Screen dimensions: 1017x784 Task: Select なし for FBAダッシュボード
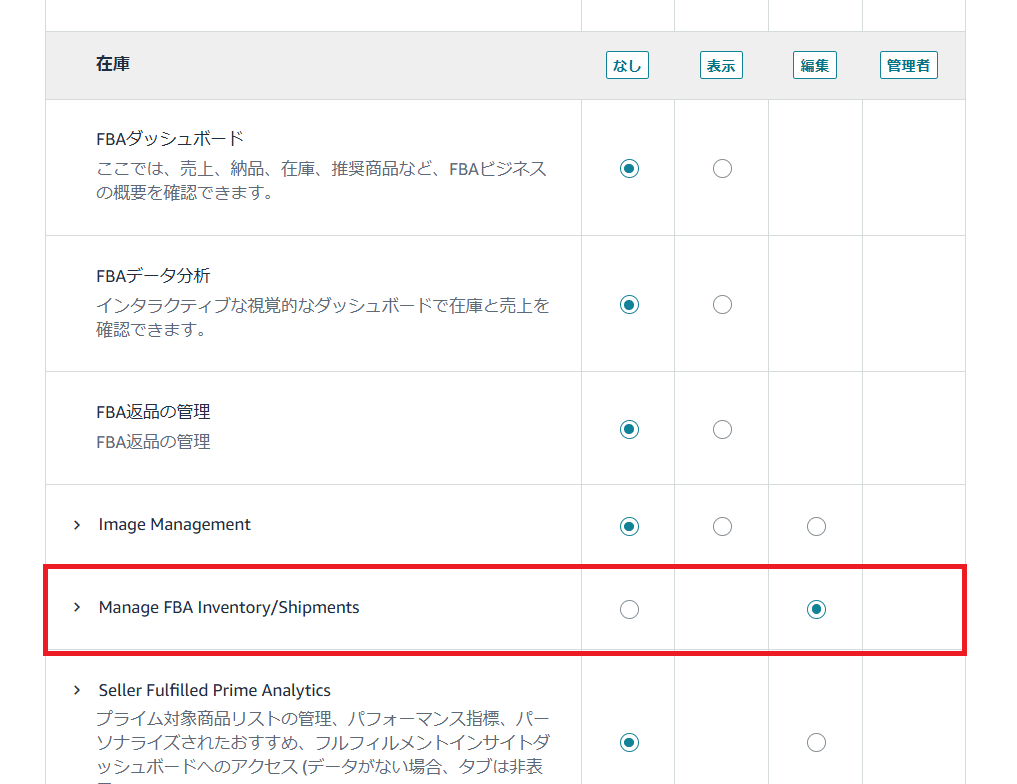(629, 168)
